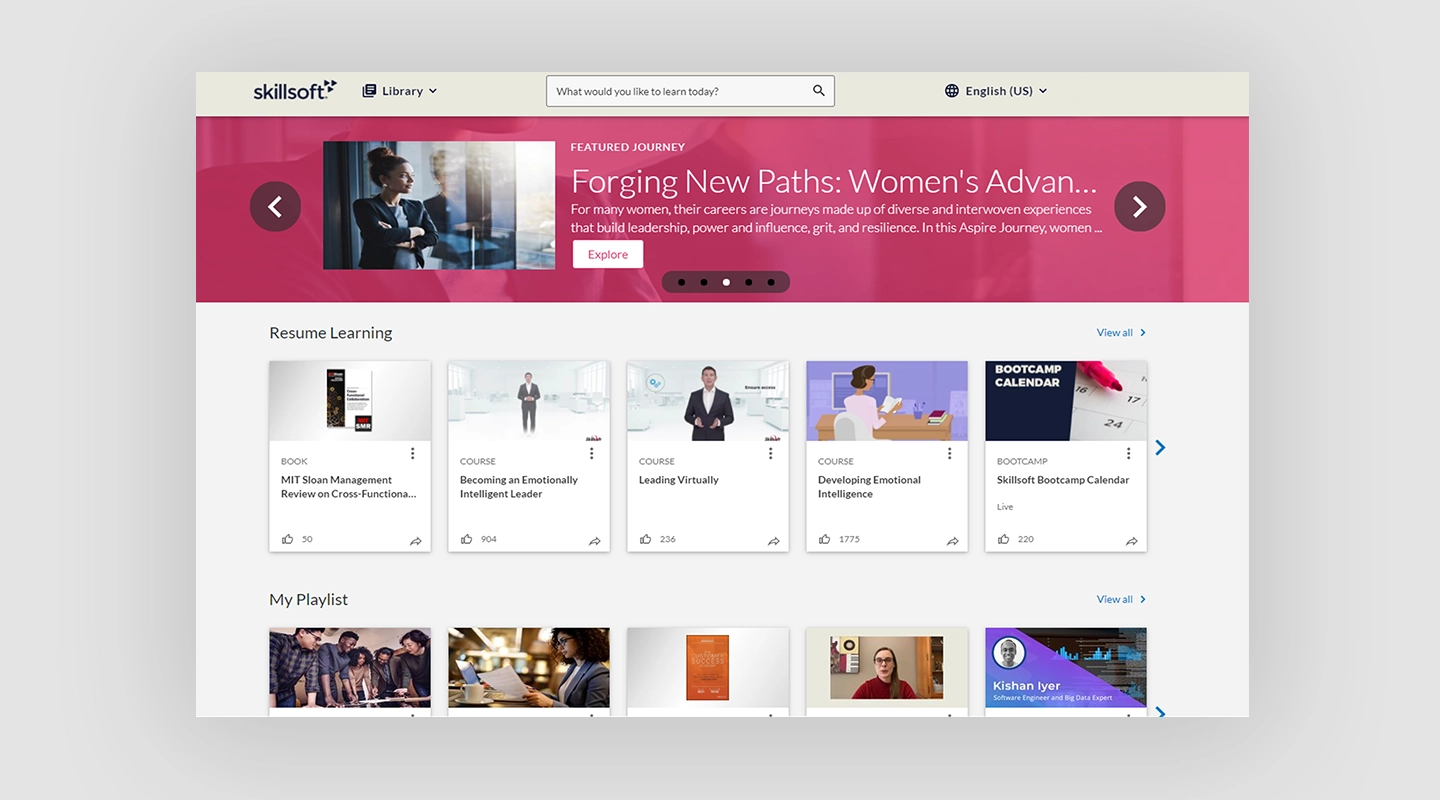Click the Bootcamp Calendar thumbnail

(1066, 401)
